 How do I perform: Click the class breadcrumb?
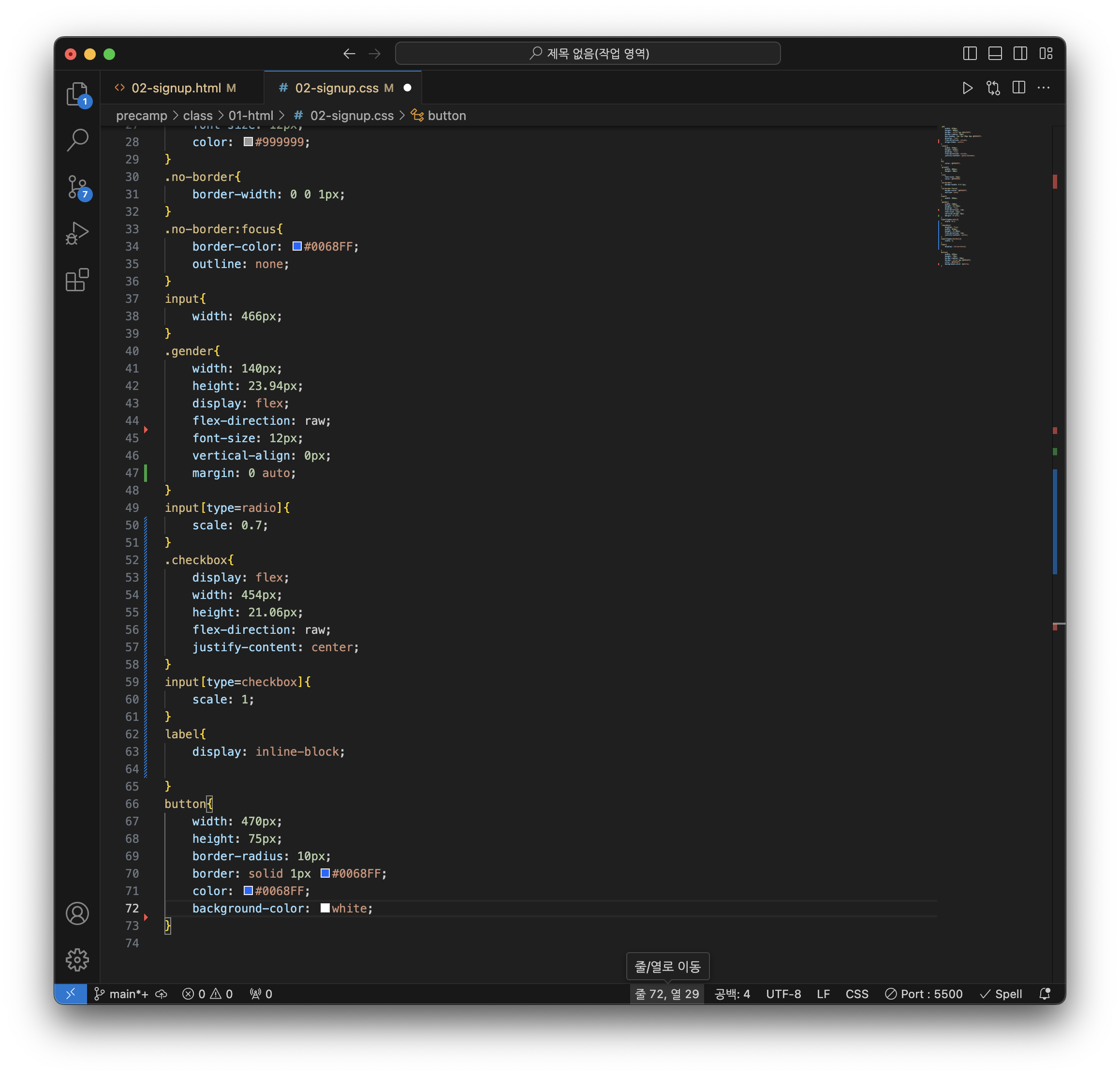198,116
